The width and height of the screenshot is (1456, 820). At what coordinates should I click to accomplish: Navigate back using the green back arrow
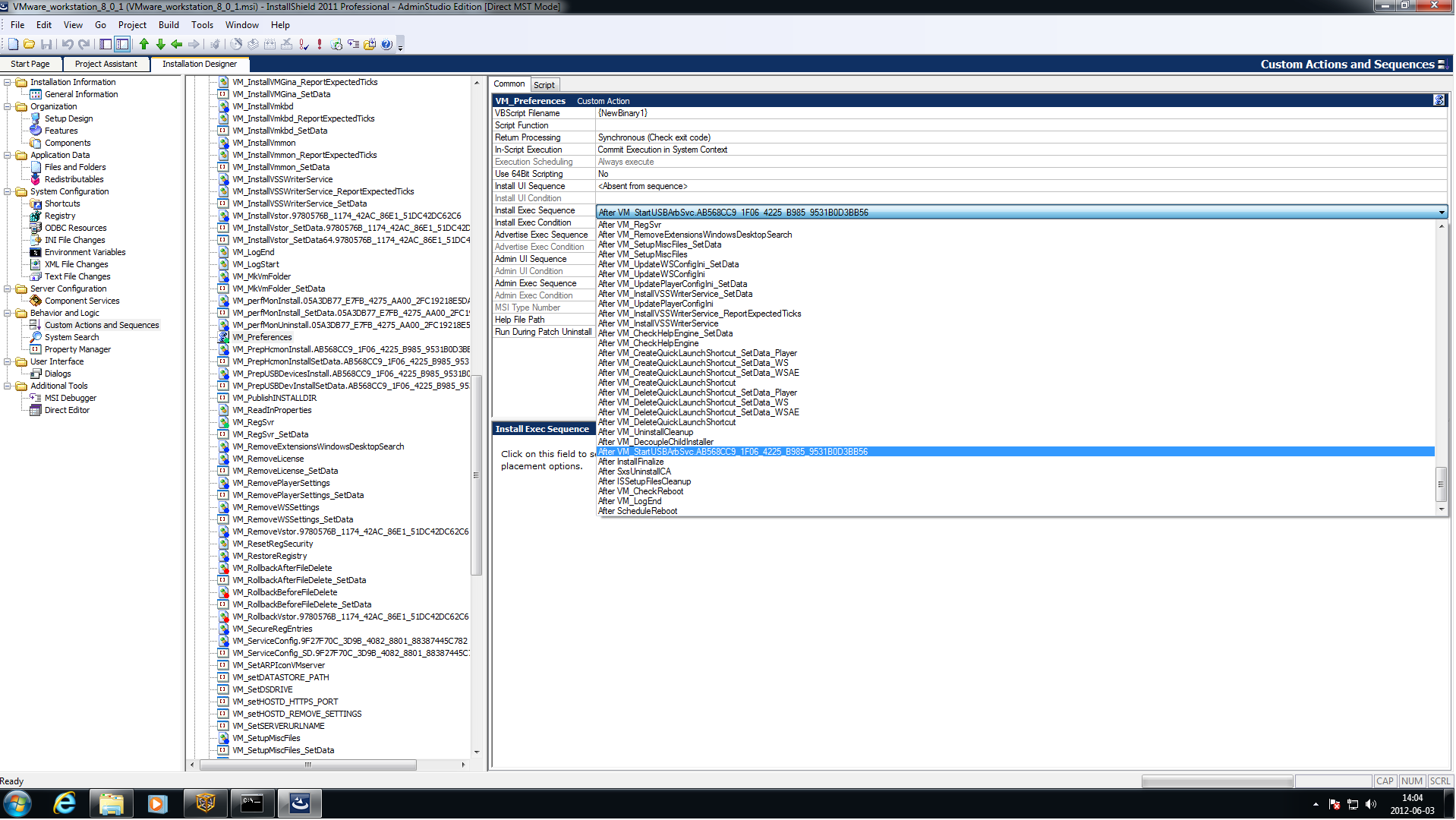point(175,43)
